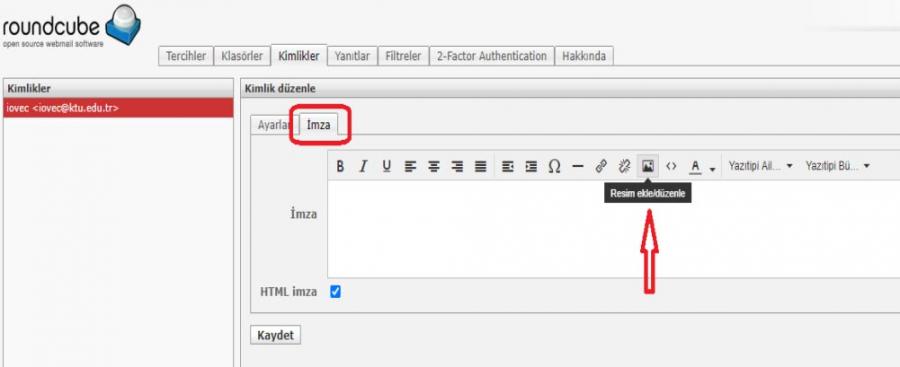Click the roundcube logo
The width and height of the screenshot is (900, 367).
71,26
